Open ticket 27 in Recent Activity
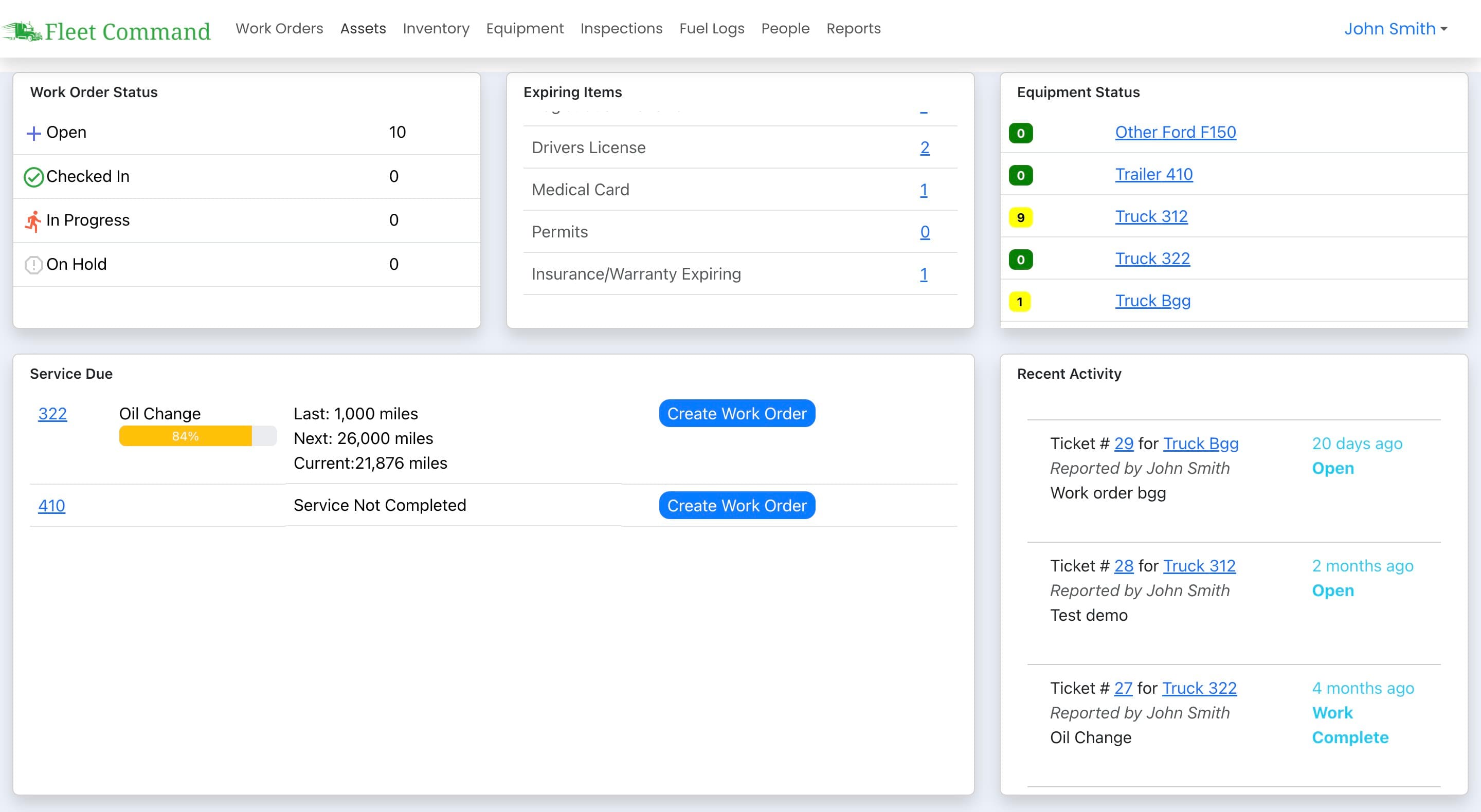 pyautogui.click(x=1123, y=689)
